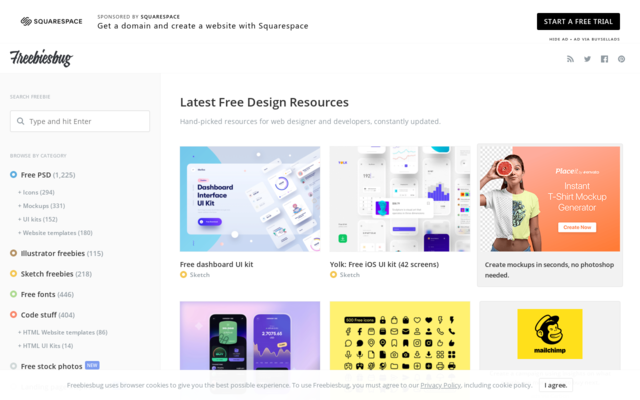Open the Icons (294) subcategory
Viewport: 640px width, 400px height.
pos(36,192)
